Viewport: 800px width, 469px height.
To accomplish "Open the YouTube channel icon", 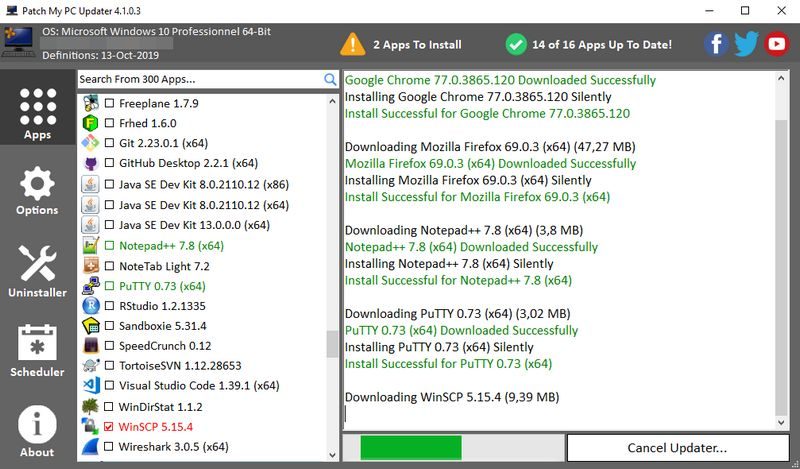I will [x=777, y=44].
